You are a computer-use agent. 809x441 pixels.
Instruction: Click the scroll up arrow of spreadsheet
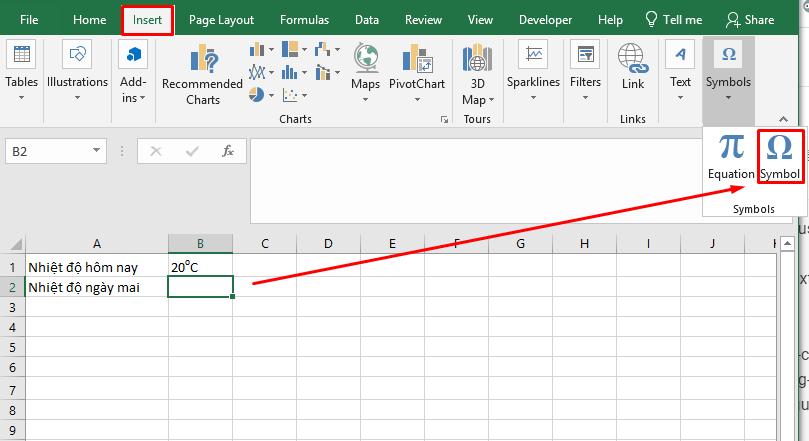787,243
